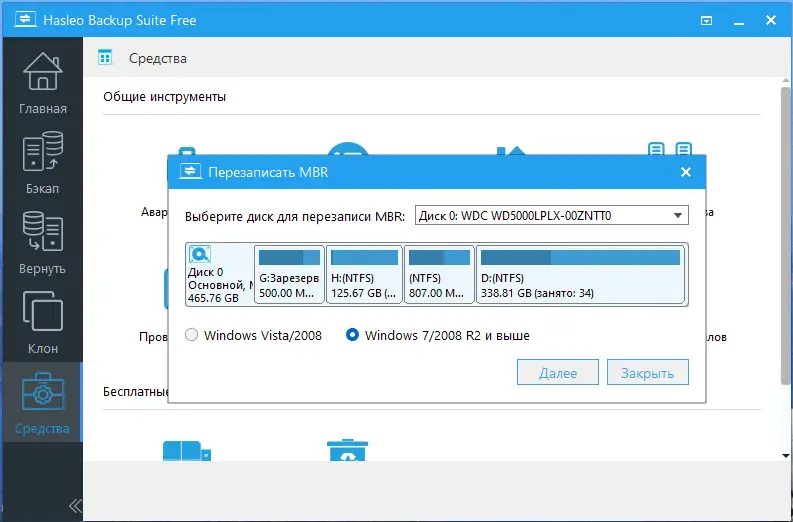Select the Диск 0 disk entry
Image resolution: width=793 pixels, height=522 pixels.
219,274
